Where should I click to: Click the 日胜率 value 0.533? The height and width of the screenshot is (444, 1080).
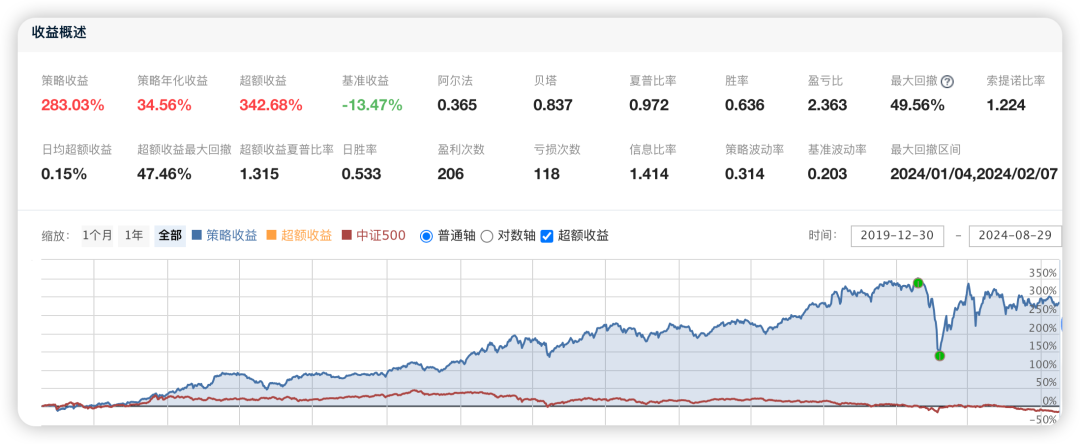(361, 174)
